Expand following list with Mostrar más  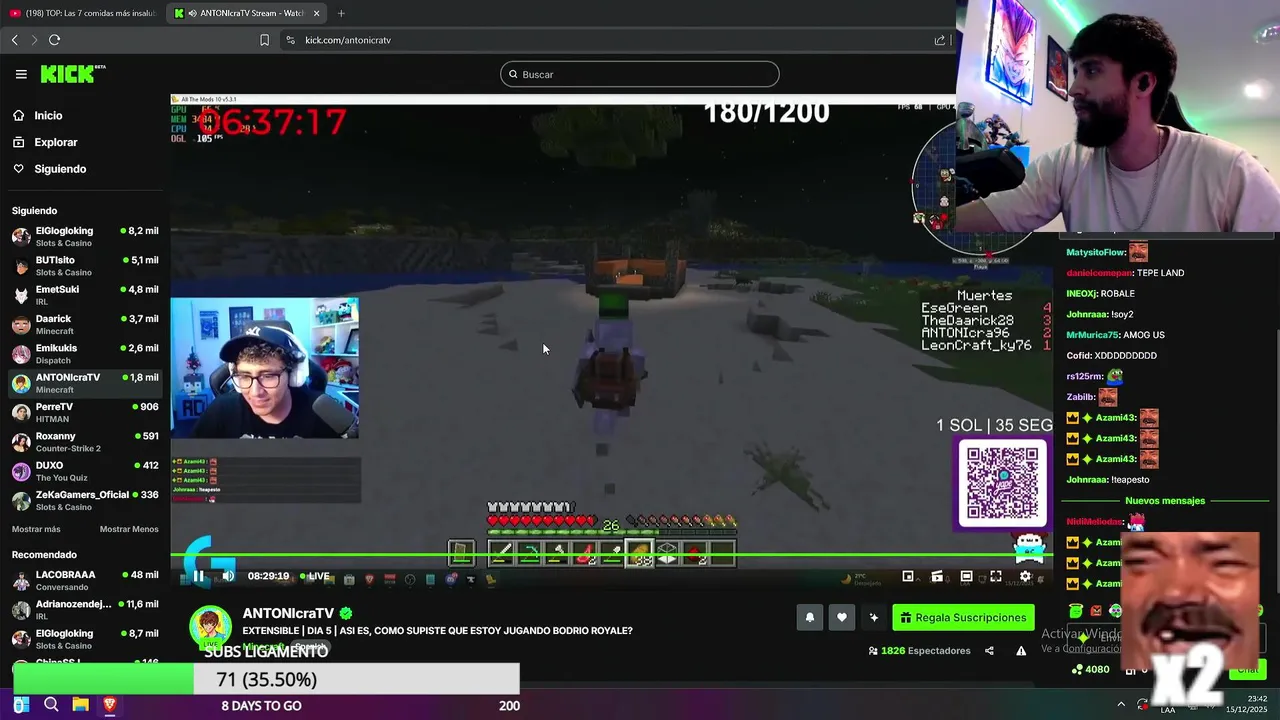(x=36, y=529)
